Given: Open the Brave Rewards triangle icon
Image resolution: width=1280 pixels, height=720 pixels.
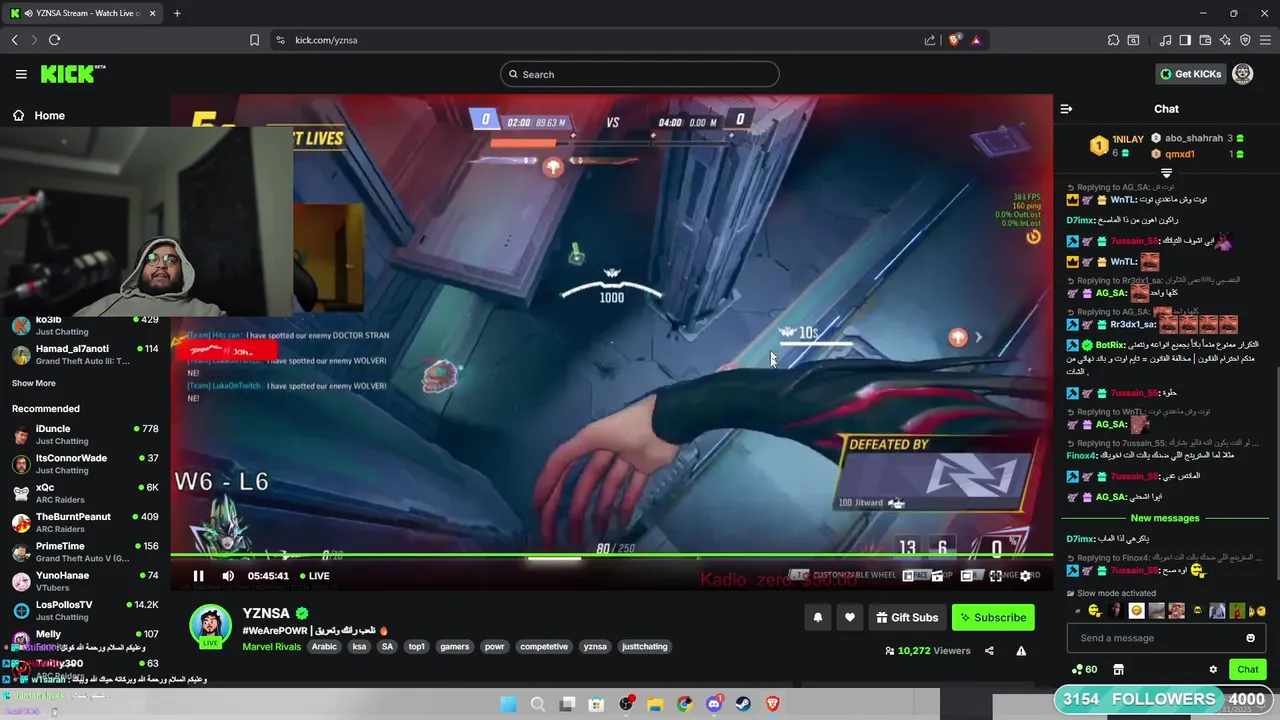Looking at the screenshot, I should (x=975, y=40).
